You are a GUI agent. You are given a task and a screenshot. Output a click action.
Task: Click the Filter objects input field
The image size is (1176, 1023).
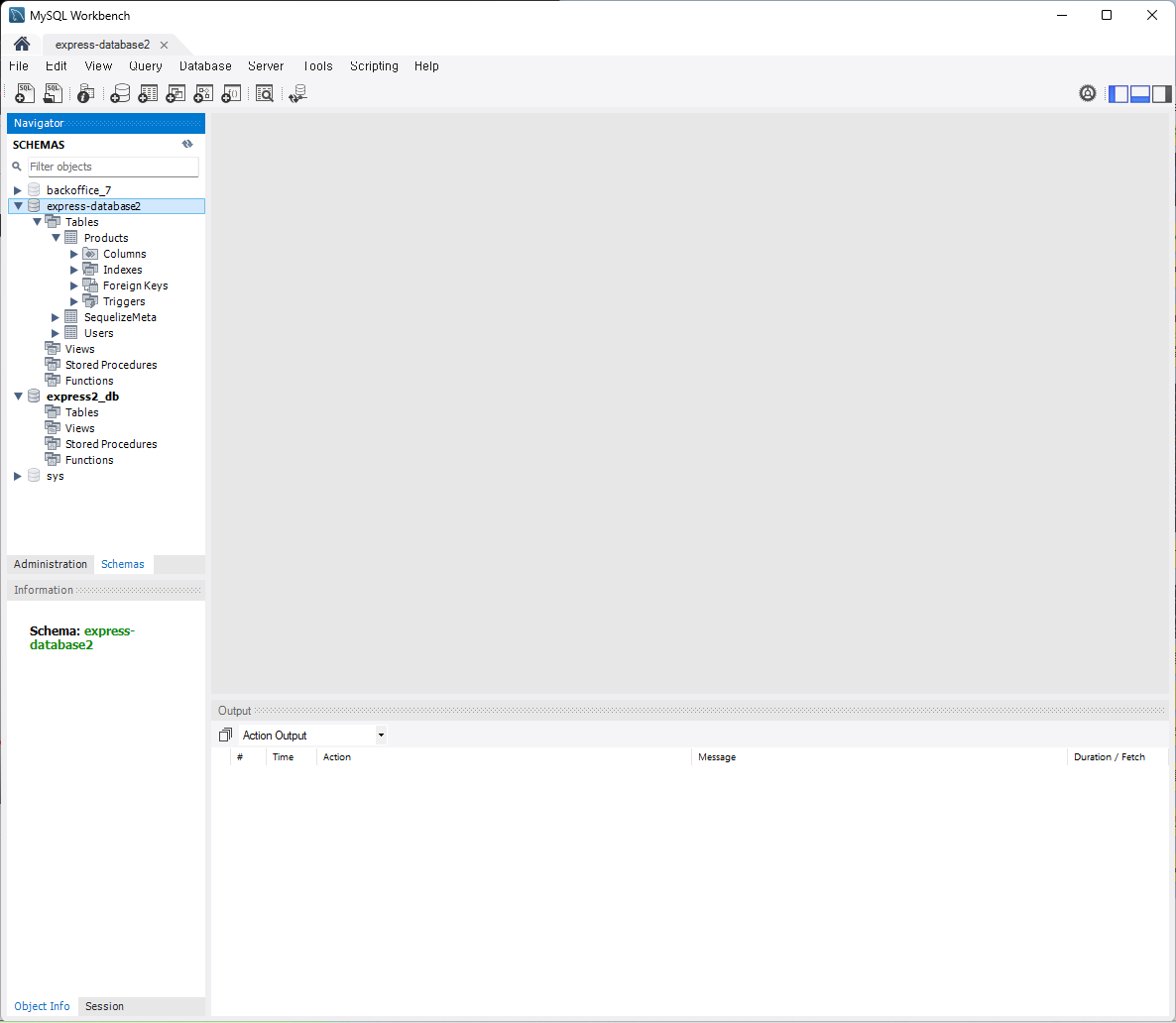[113, 167]
